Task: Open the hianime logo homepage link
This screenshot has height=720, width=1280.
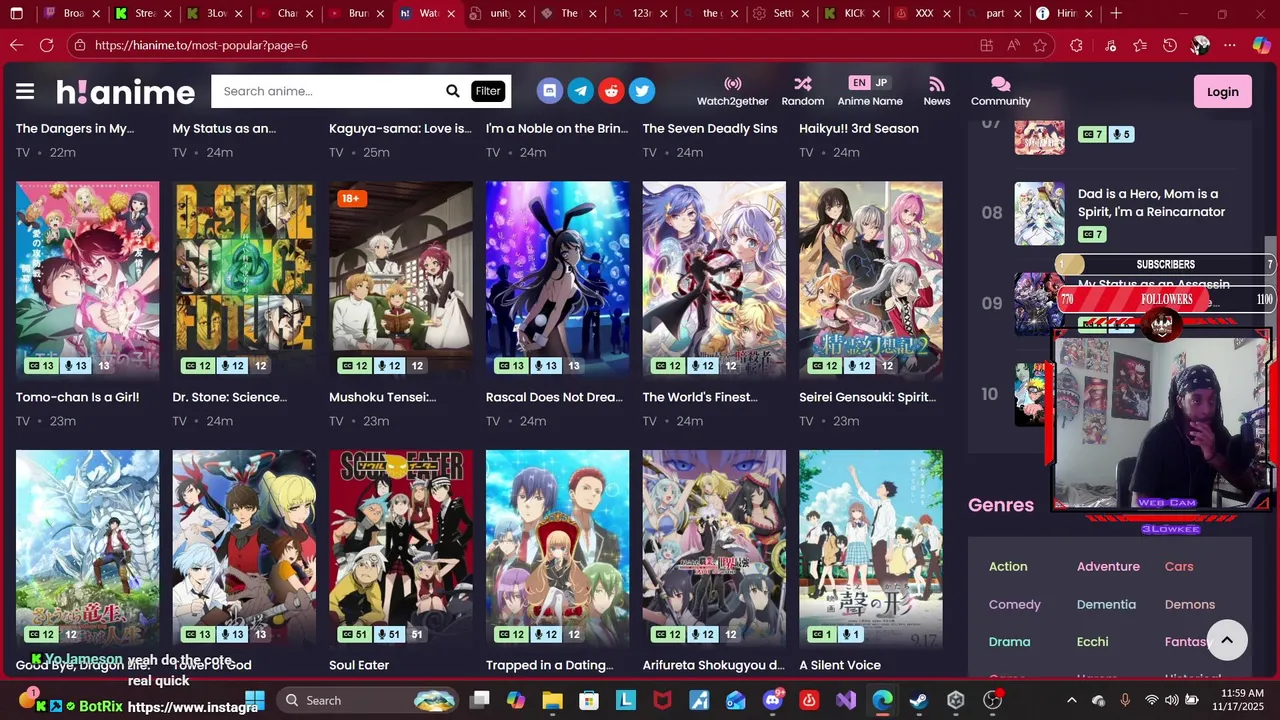Action: 125,92
